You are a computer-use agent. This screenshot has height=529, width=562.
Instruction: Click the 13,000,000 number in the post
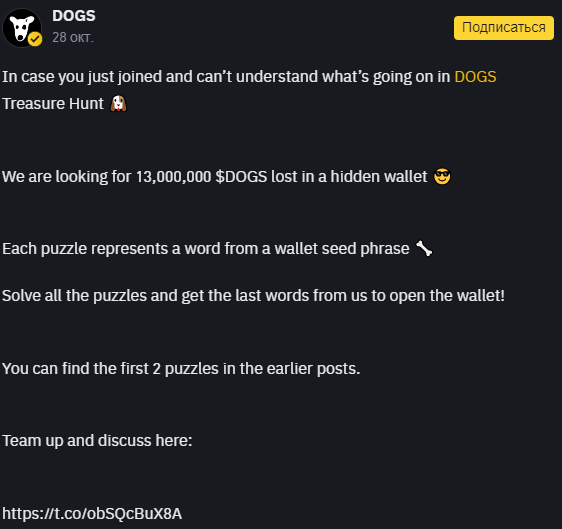click(173, 177)
